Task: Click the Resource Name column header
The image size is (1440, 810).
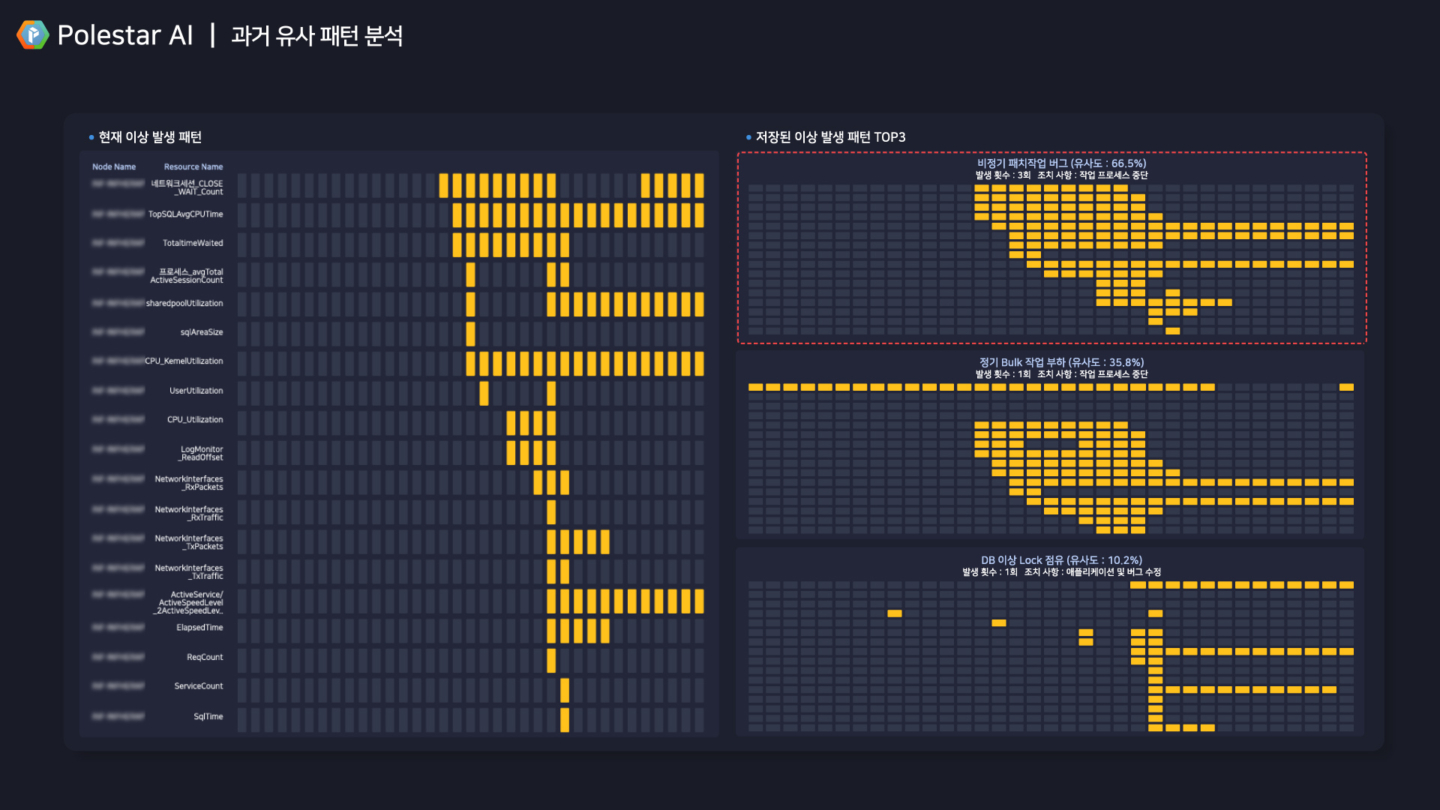Action: tap(193, 167)
